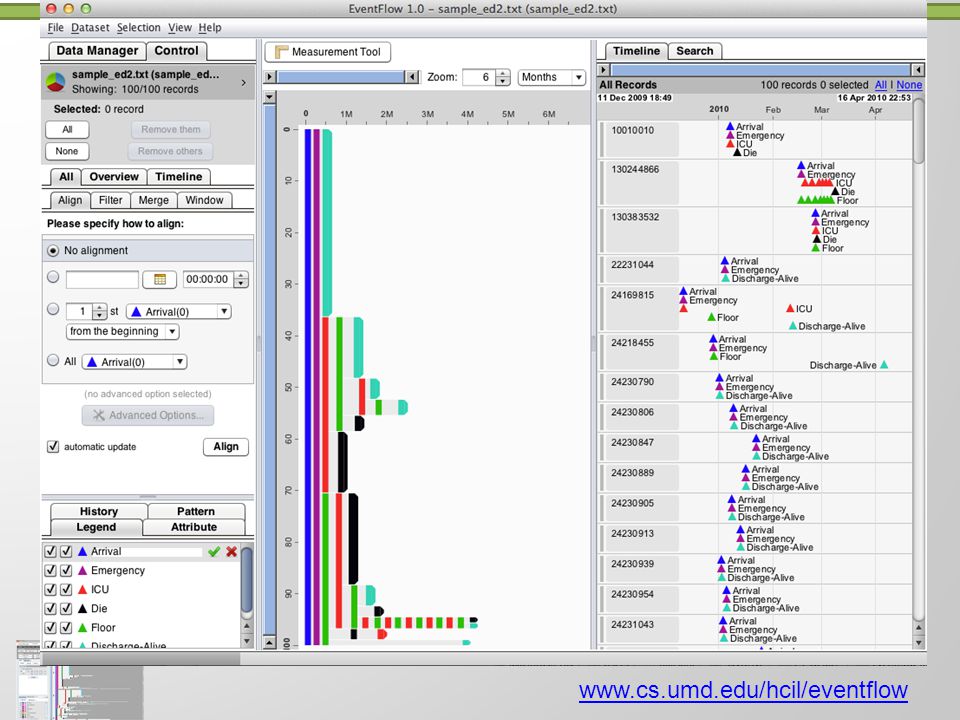Click overview vertical scroll top arrow
The height and width of the screenshot is (720, 960).
click(269, 97)
